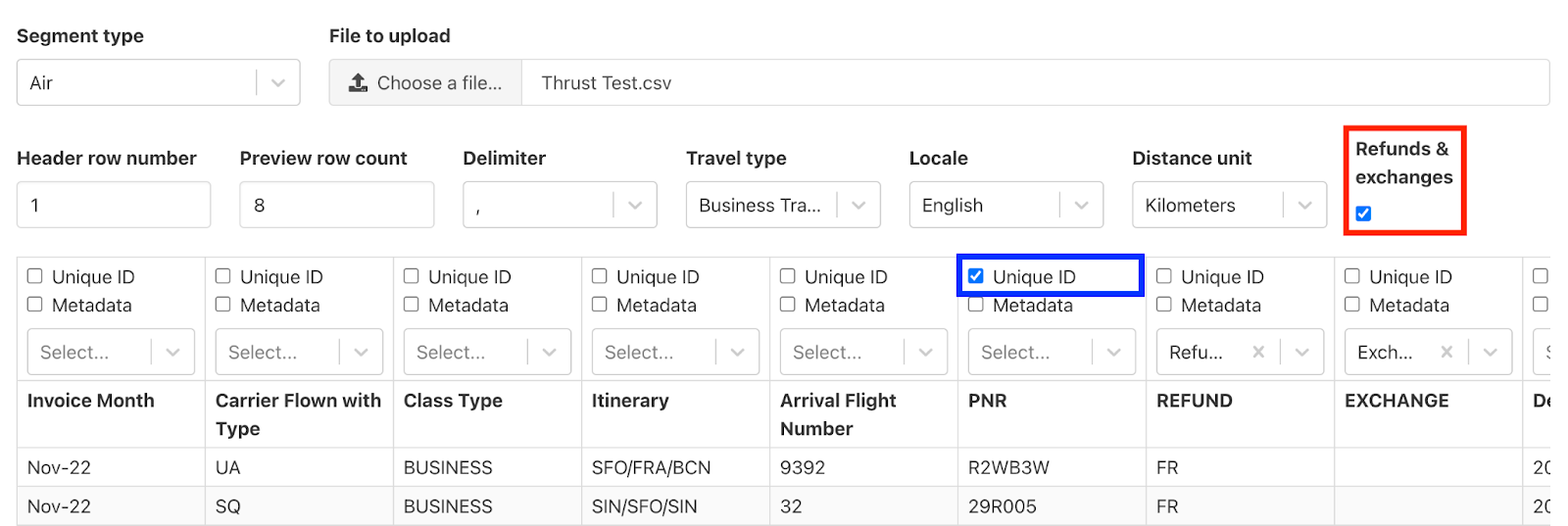
Task: Click the Header row number input field
Action: click(114, 206)
